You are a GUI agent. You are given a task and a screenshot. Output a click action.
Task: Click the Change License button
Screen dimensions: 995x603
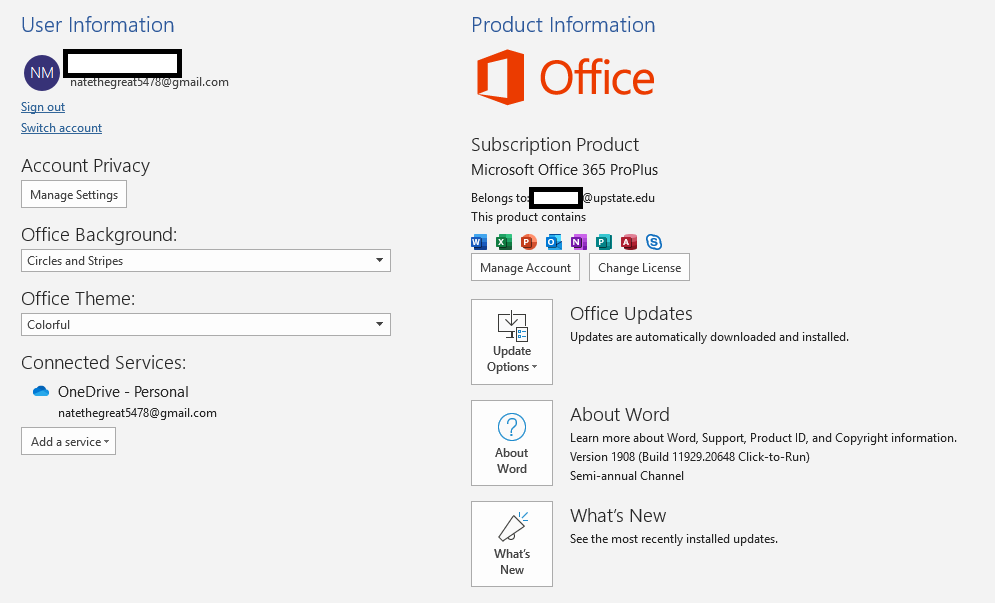(639, 267)
